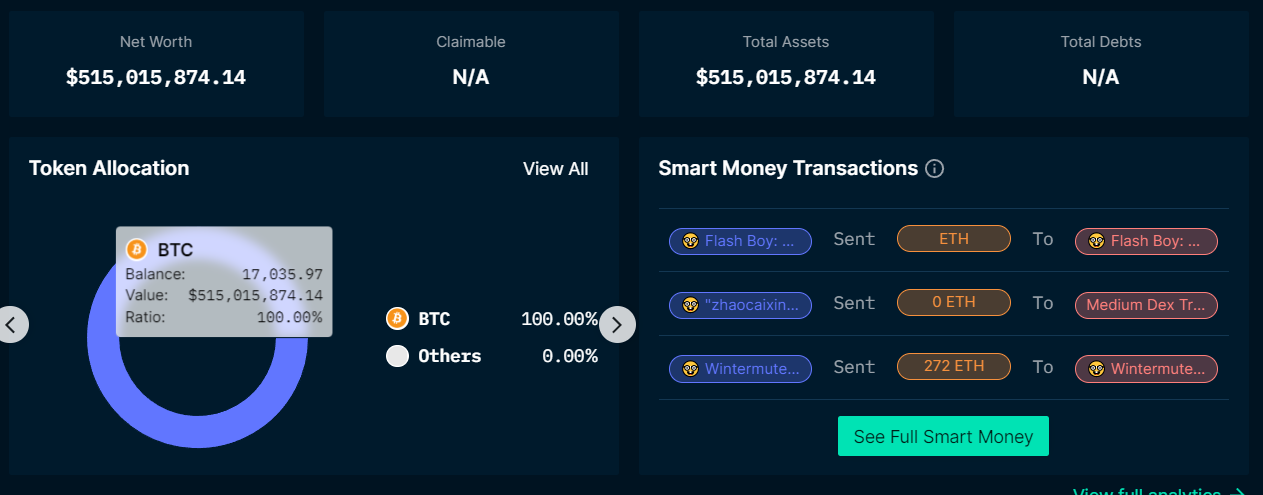
Task: Click the Wintermute recipient tag
Action: (x=1146, y=369)
